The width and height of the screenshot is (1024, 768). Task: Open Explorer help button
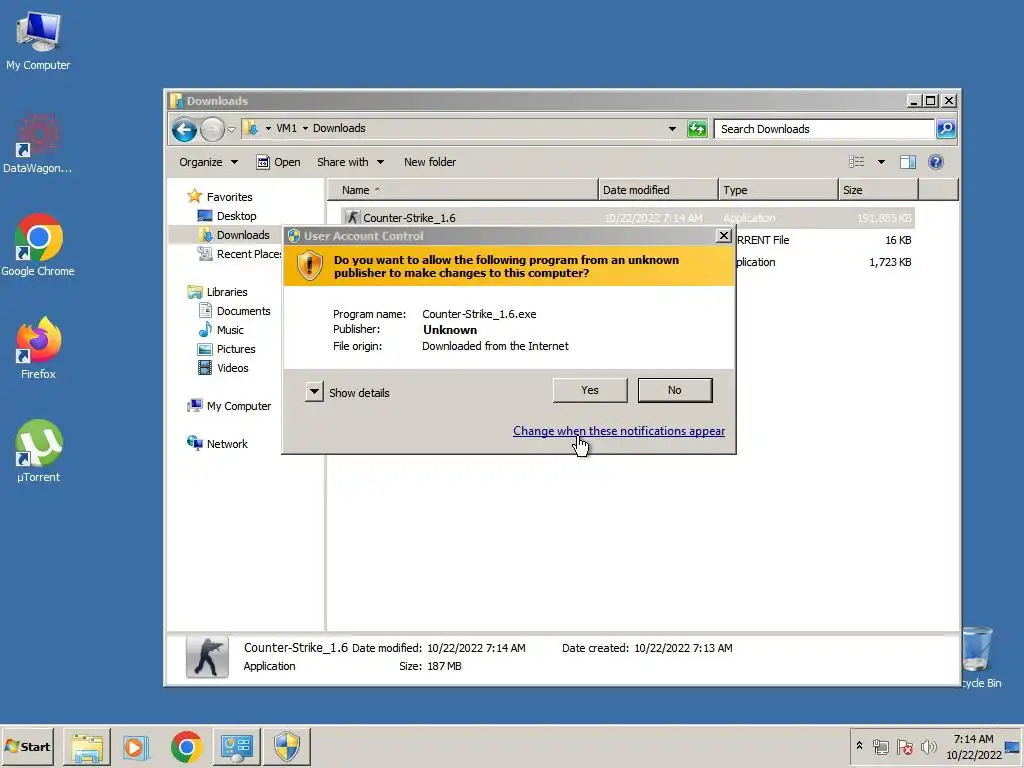[935, 162]
